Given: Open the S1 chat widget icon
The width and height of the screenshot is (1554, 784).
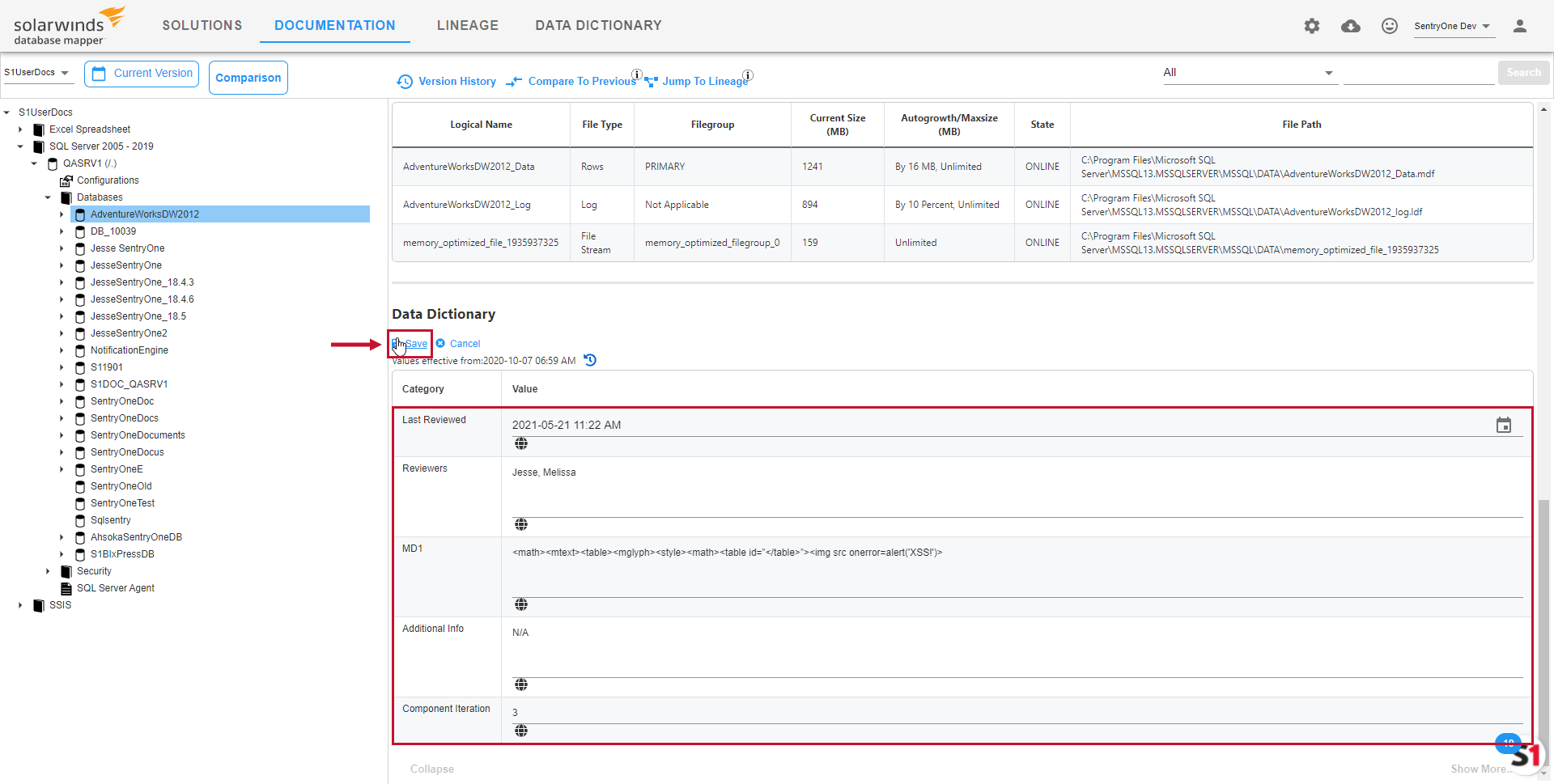Looking at the screenshot, I should coord(1526,756).
